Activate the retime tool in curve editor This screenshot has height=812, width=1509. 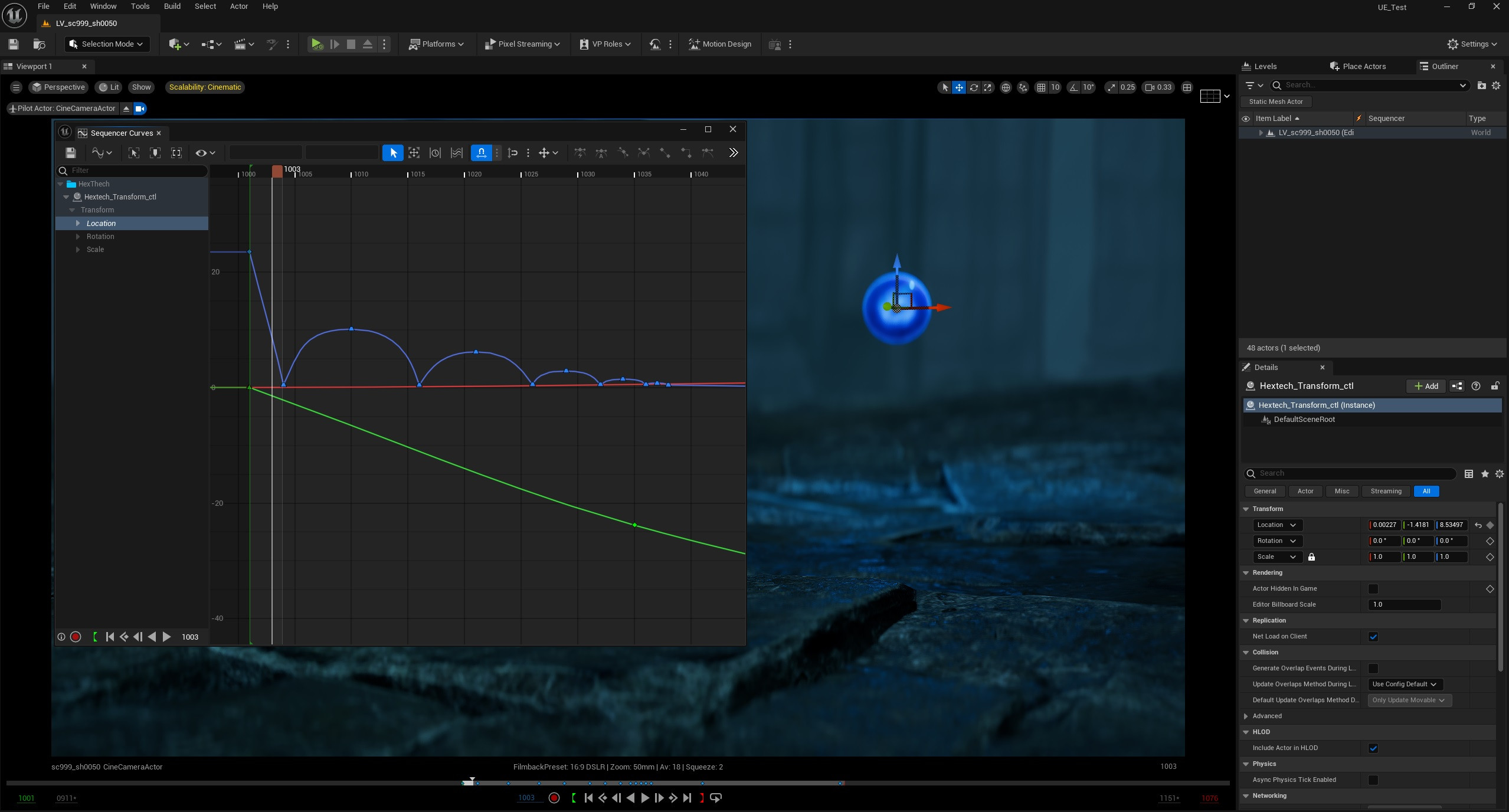pyautogui.click(x=435, y=153)
